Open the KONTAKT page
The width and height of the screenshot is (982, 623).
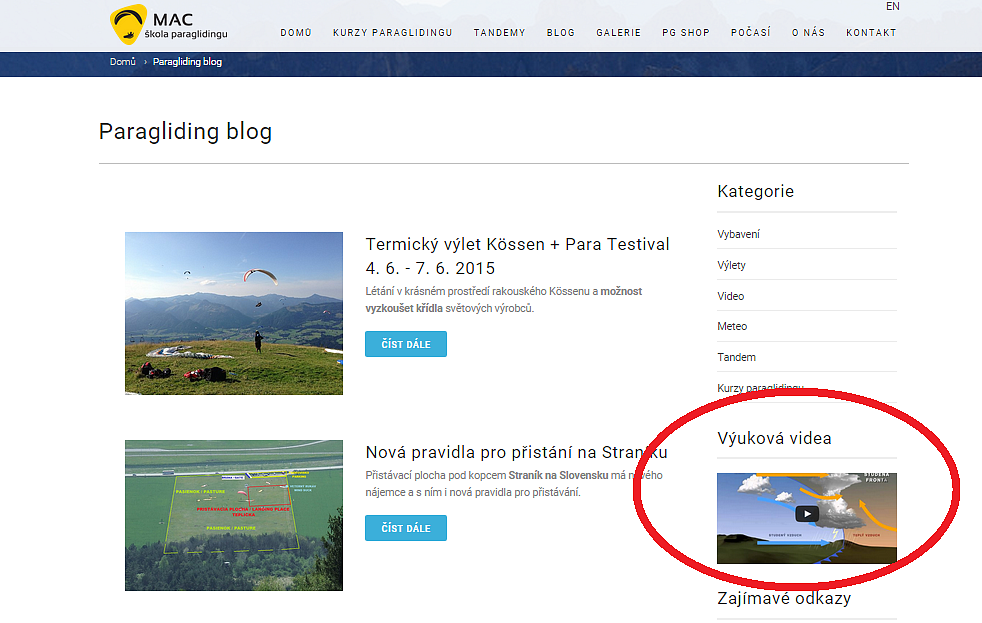tap(871, 33)
